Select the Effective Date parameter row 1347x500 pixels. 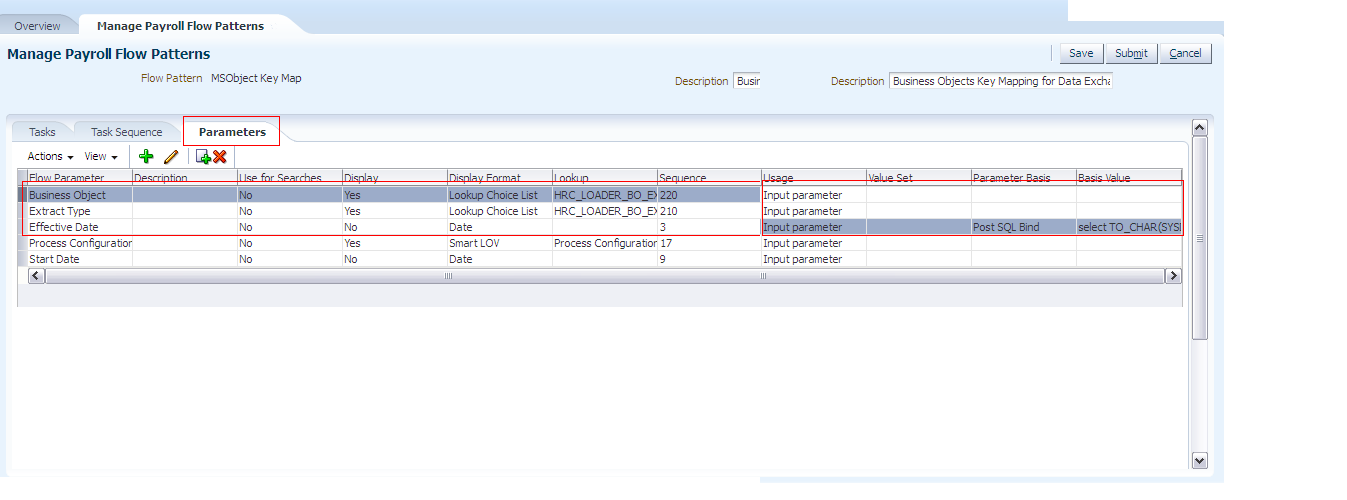coord(600,227)
